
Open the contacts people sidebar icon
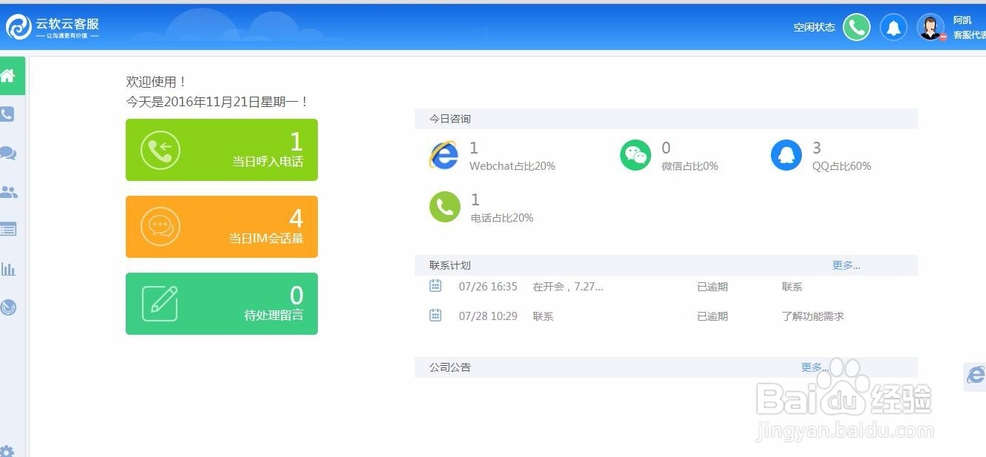click(8, 192)
